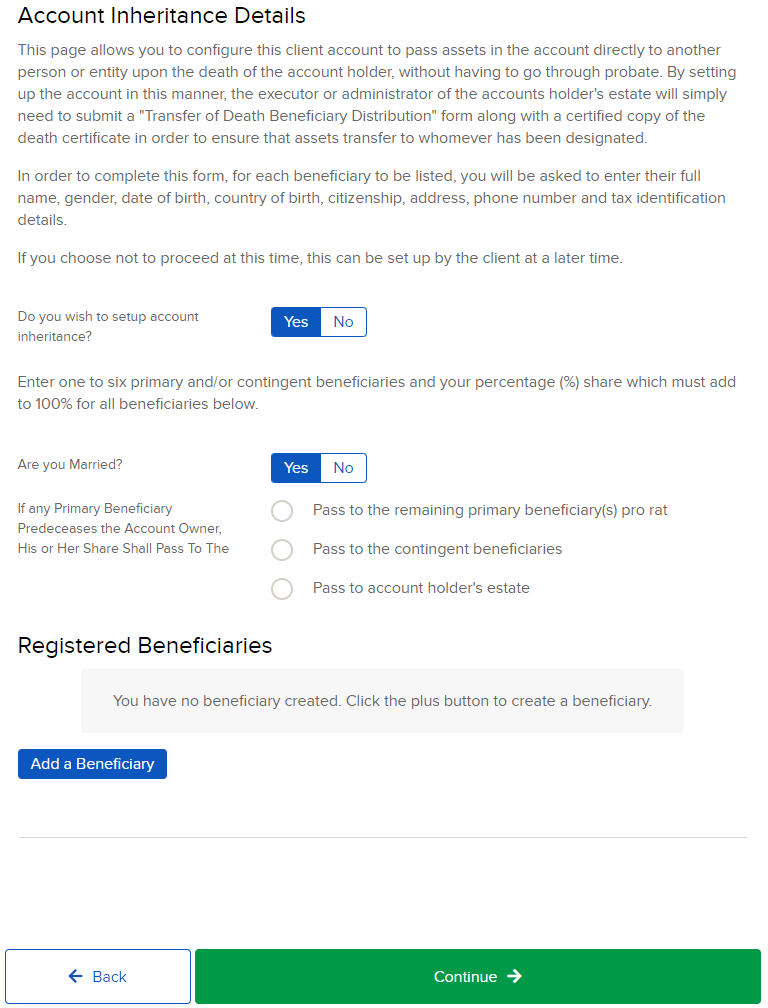768x1008 pixels.
Task: Click the highlighted Yes on inheritance toggle
Action: point(295,322)
